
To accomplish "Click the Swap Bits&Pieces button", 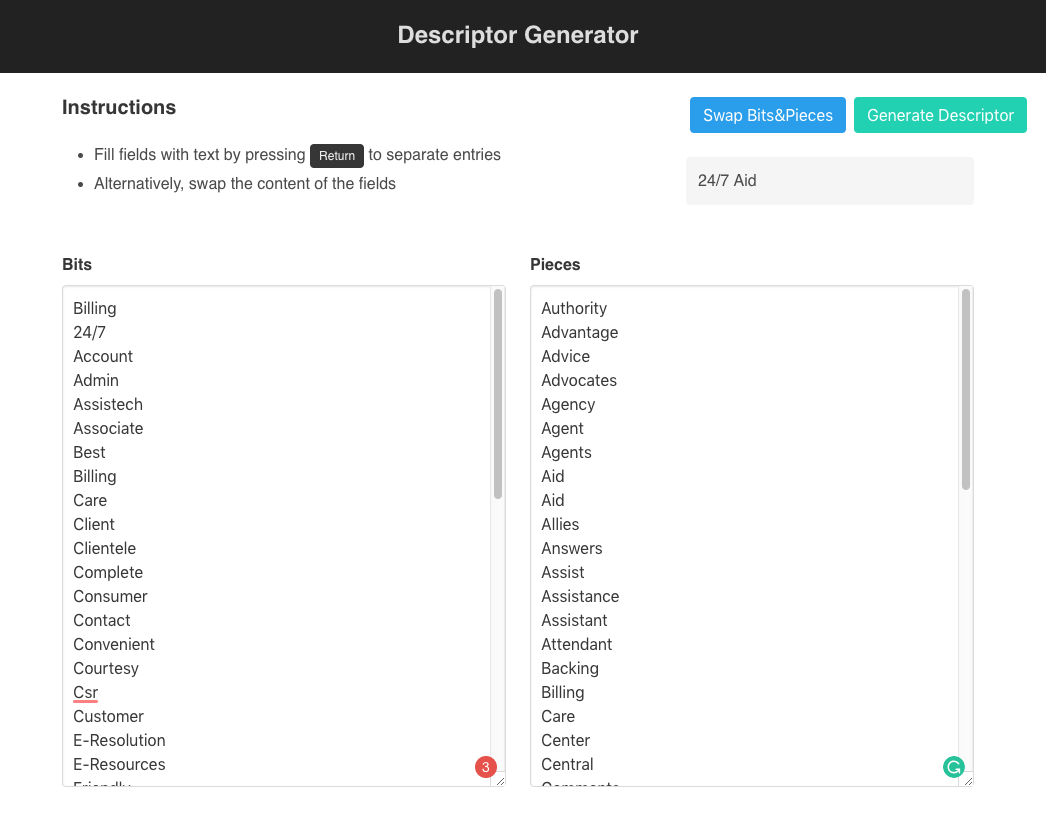I will (x=767, y=115).
